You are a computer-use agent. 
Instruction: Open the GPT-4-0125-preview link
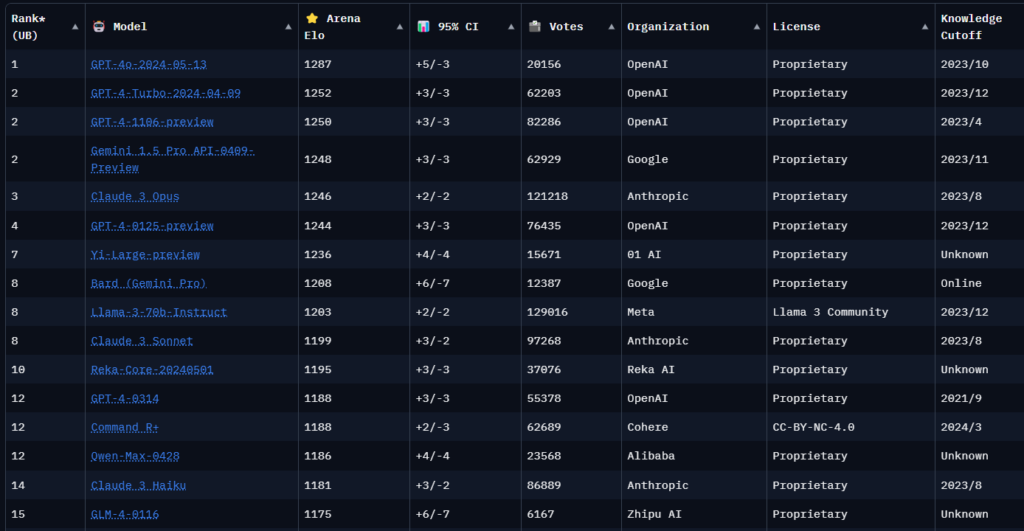click(152, 225)
